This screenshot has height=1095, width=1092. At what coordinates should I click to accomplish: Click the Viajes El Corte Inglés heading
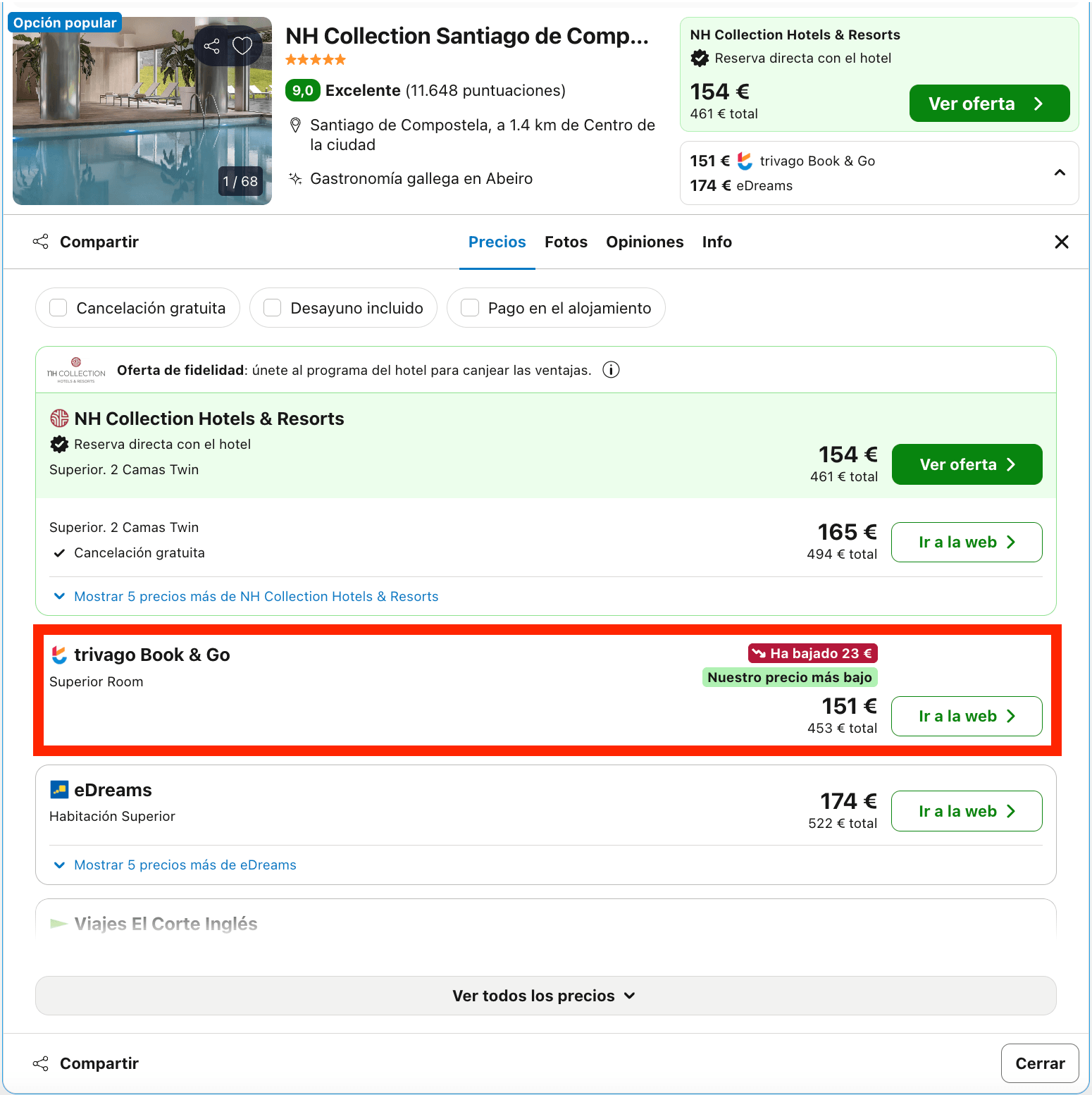[166, 924]
